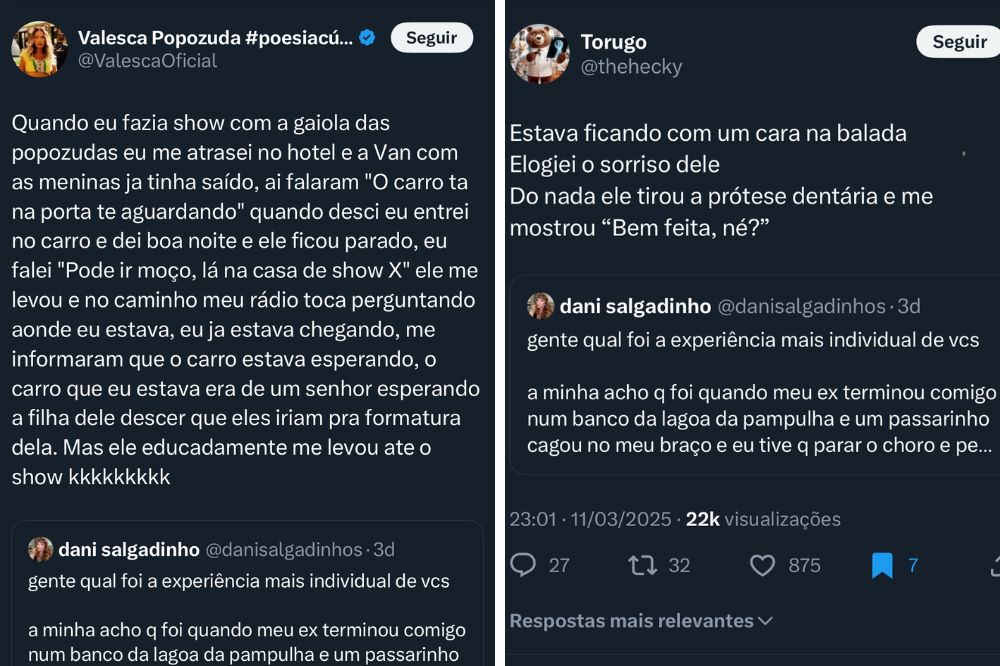Screen dimensions: 1000x666
Task: Click Valesca's blue verified badge
Action: tap(367, 38)
